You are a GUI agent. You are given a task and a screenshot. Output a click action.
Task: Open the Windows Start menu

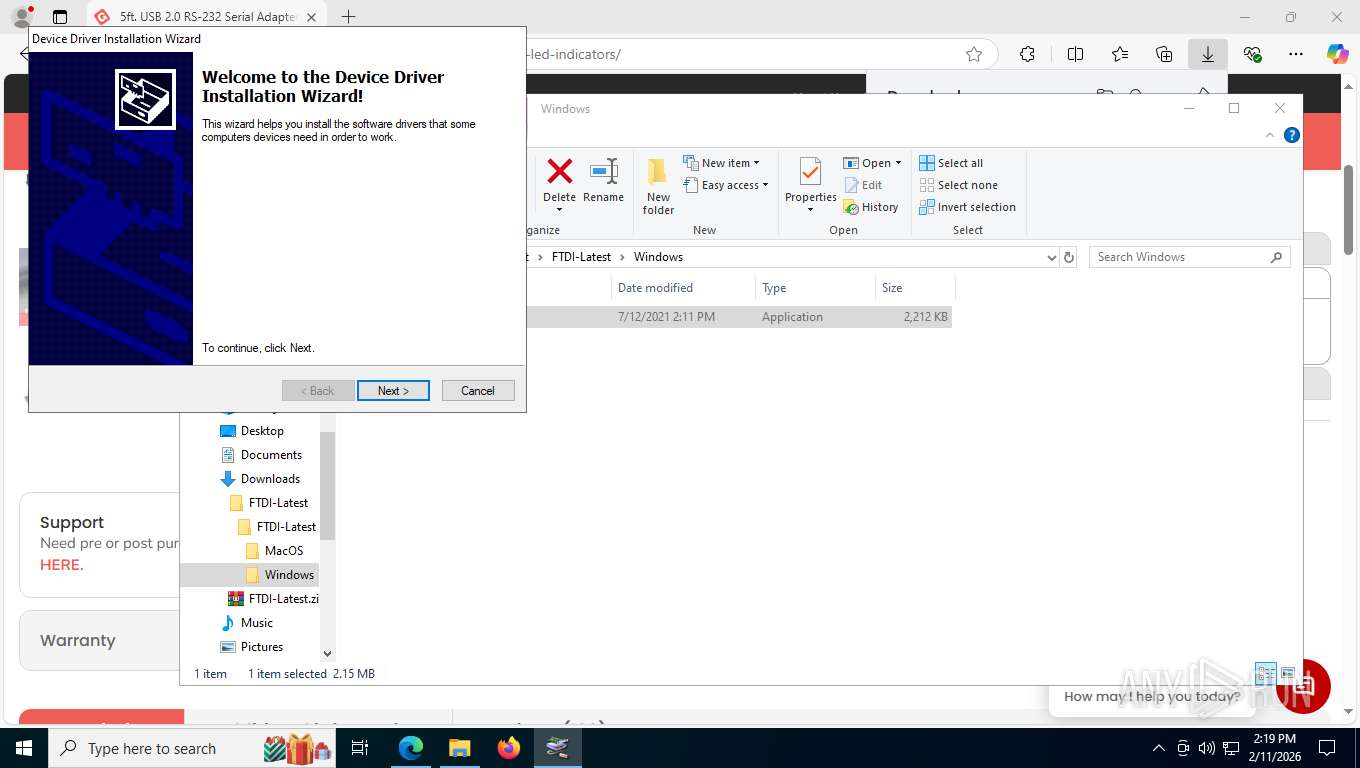click(23, 748)
